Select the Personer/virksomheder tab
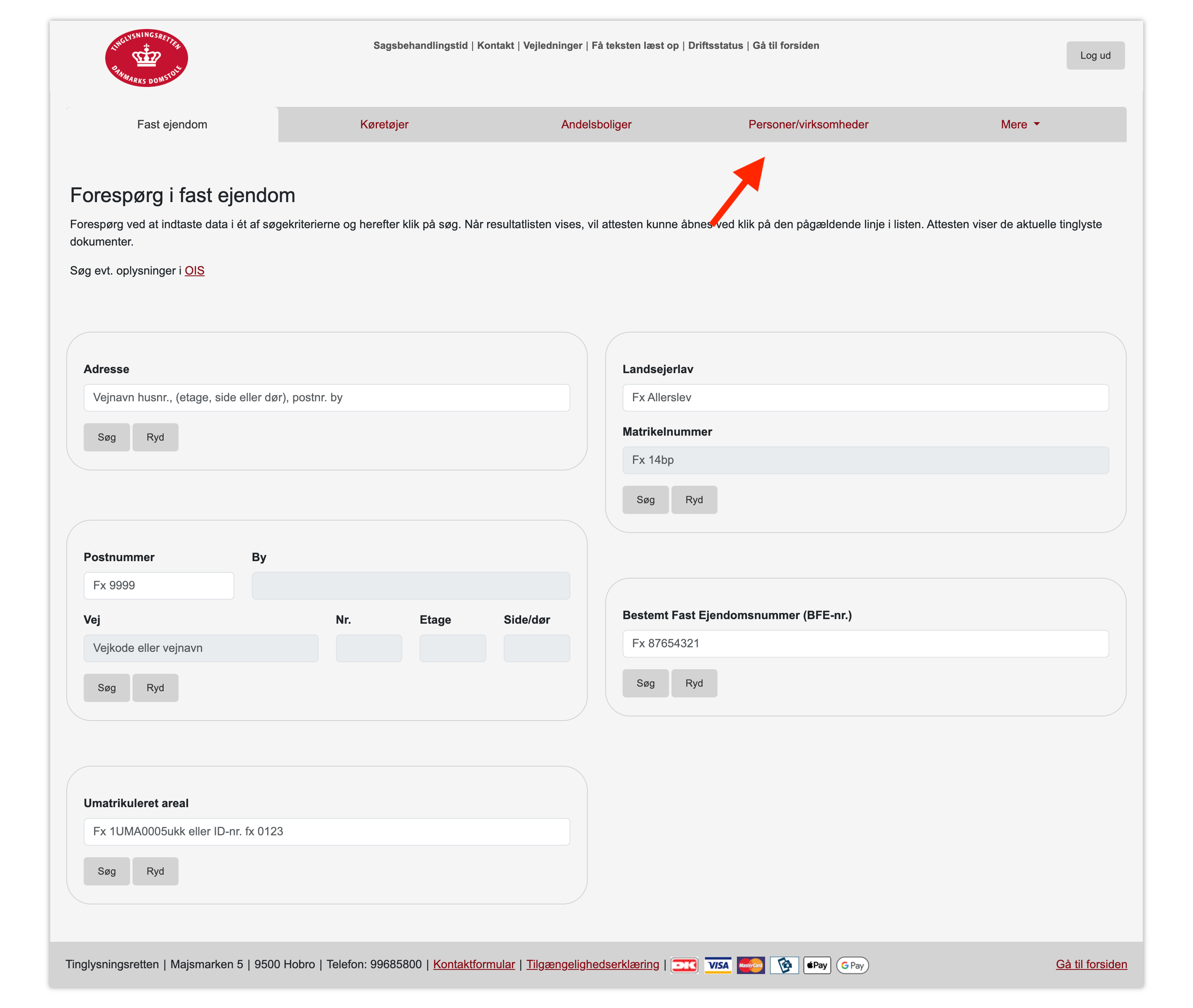 coord(808,125)
